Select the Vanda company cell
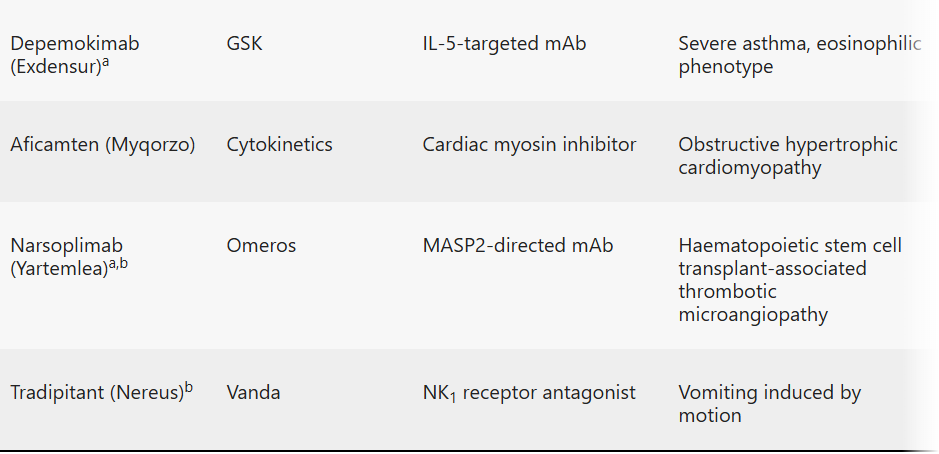The height and width of the screenshot is (454, 939). (253, 393)
